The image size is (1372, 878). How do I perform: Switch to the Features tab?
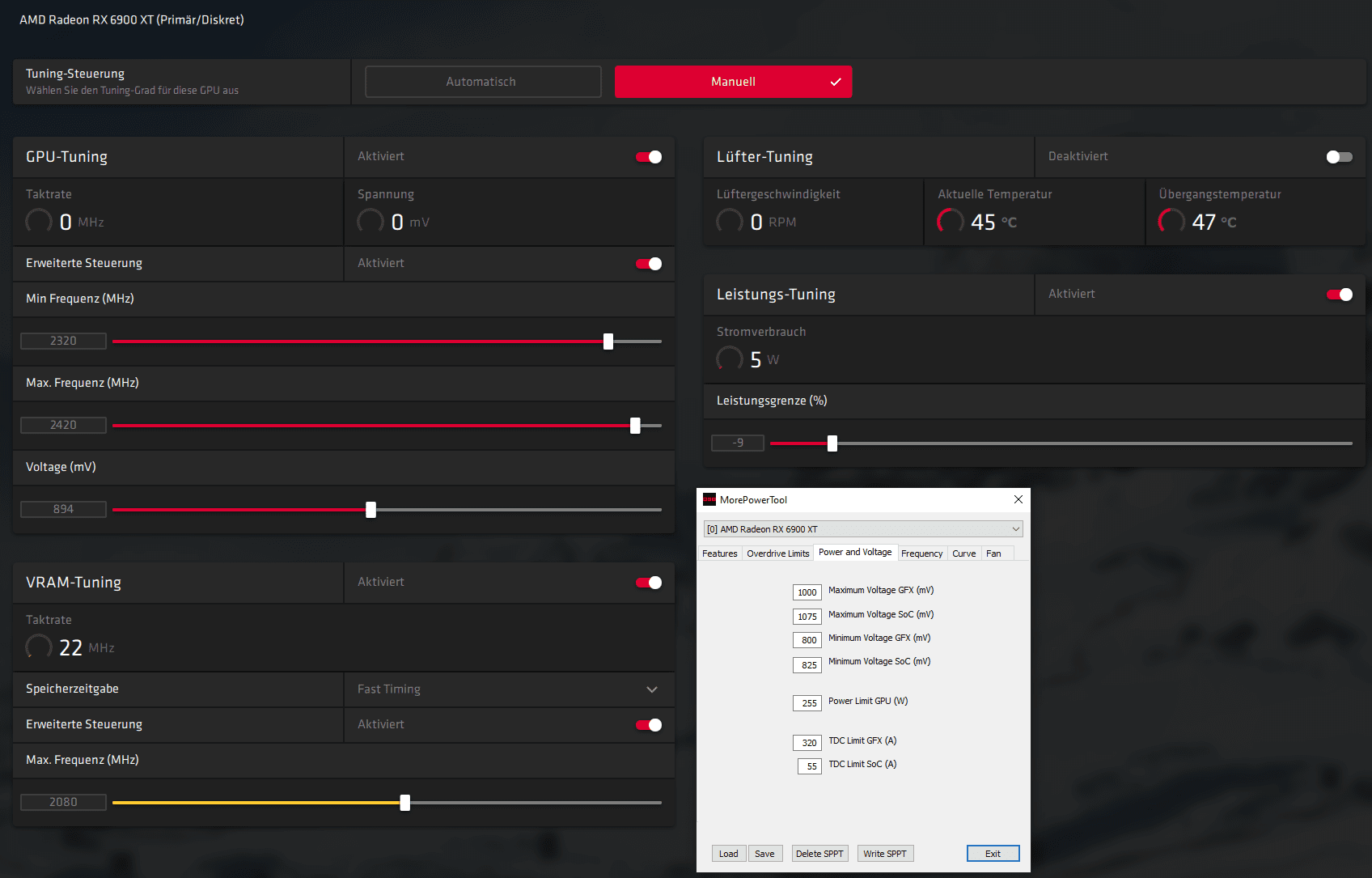pos(720,554)
